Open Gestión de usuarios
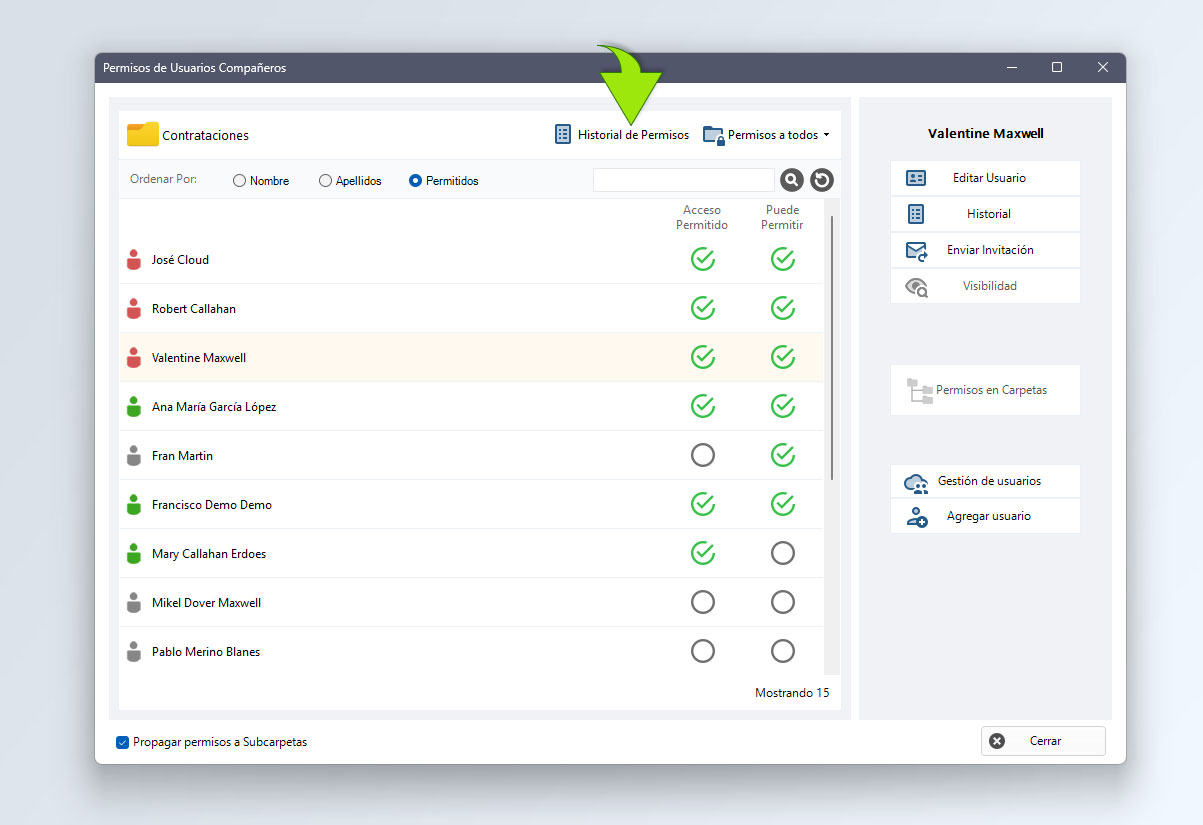This screenshot has width=1203, height=825. pyautogui.click(x=985, y=481)
